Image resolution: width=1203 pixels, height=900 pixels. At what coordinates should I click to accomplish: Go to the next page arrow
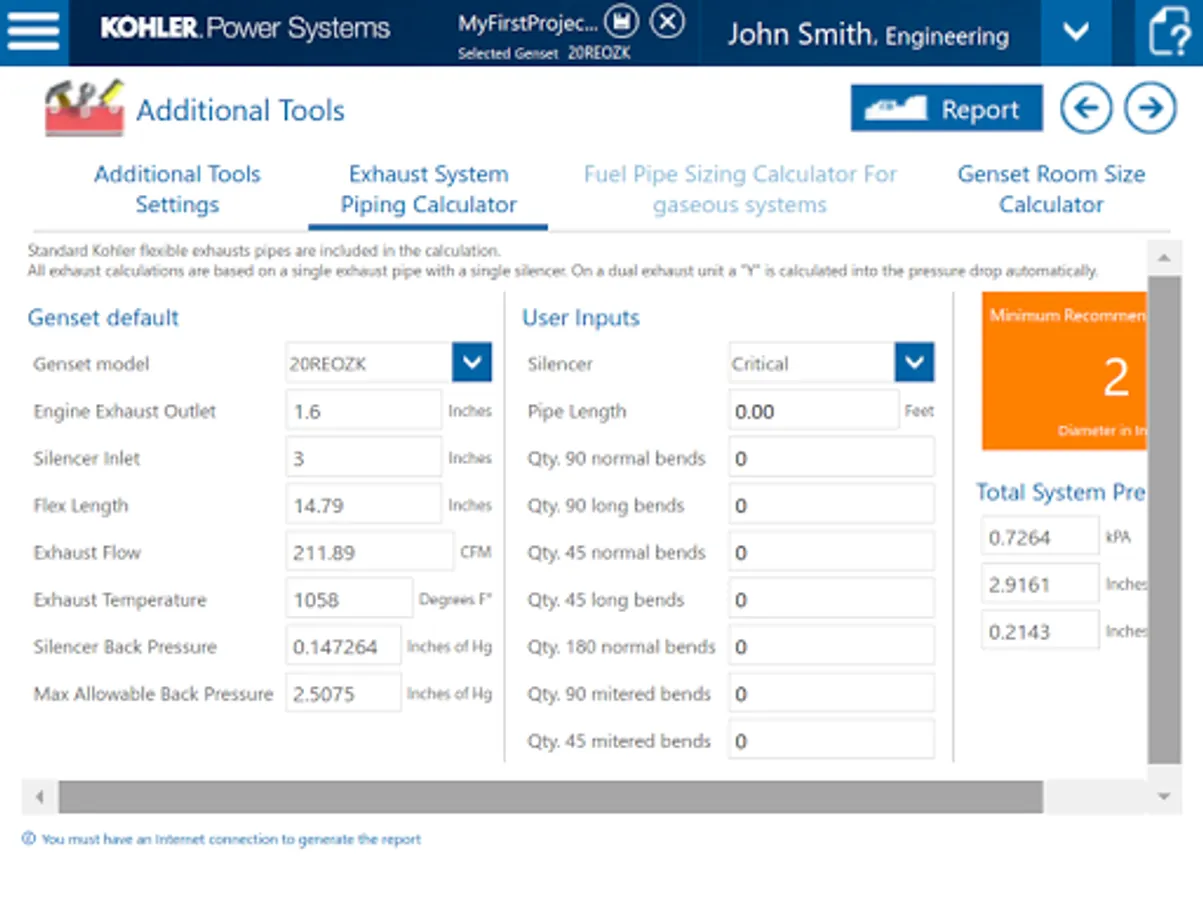point(1150,108)
